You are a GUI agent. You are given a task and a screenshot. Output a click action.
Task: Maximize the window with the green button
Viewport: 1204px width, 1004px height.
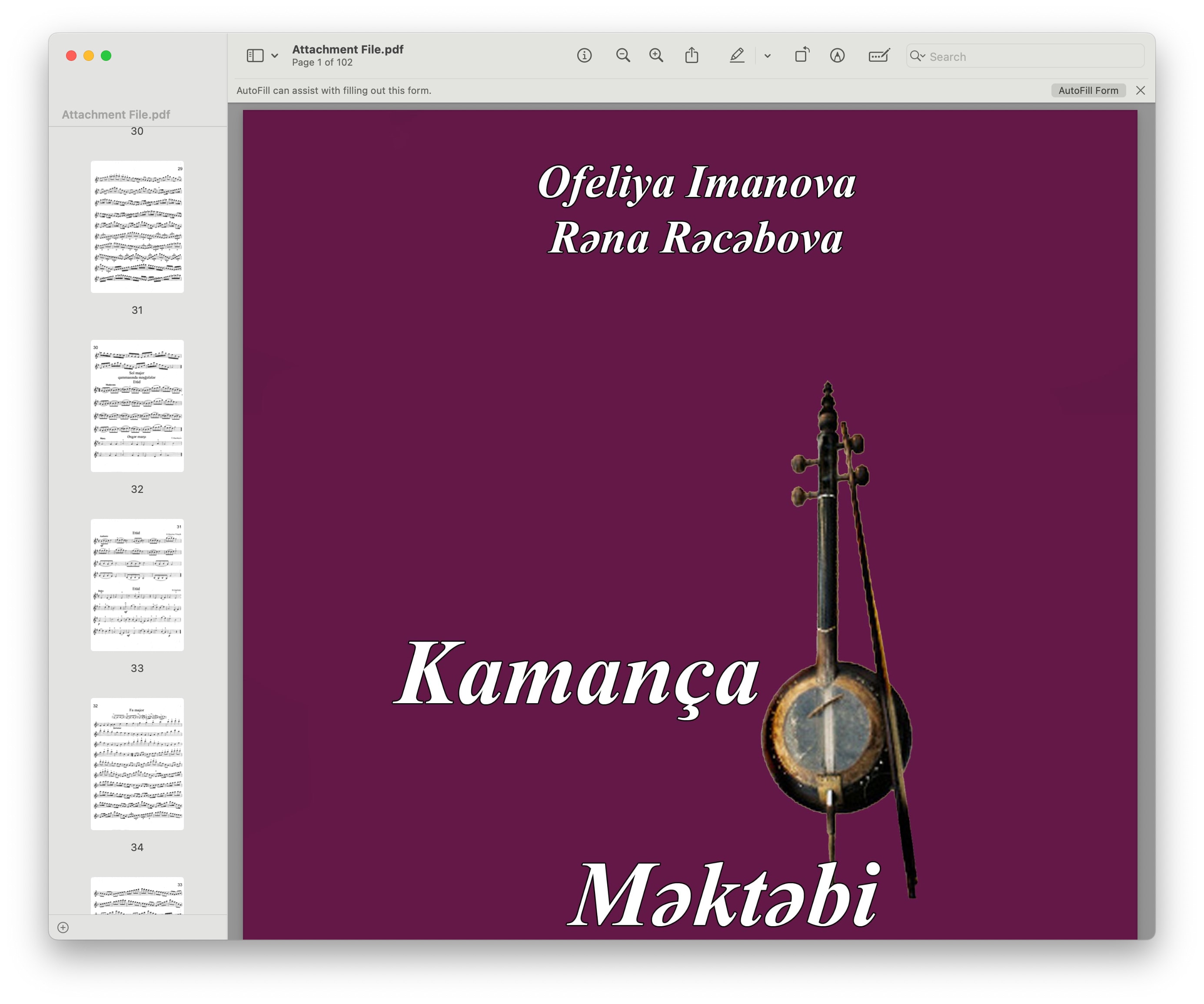click(x=106, y=56)
